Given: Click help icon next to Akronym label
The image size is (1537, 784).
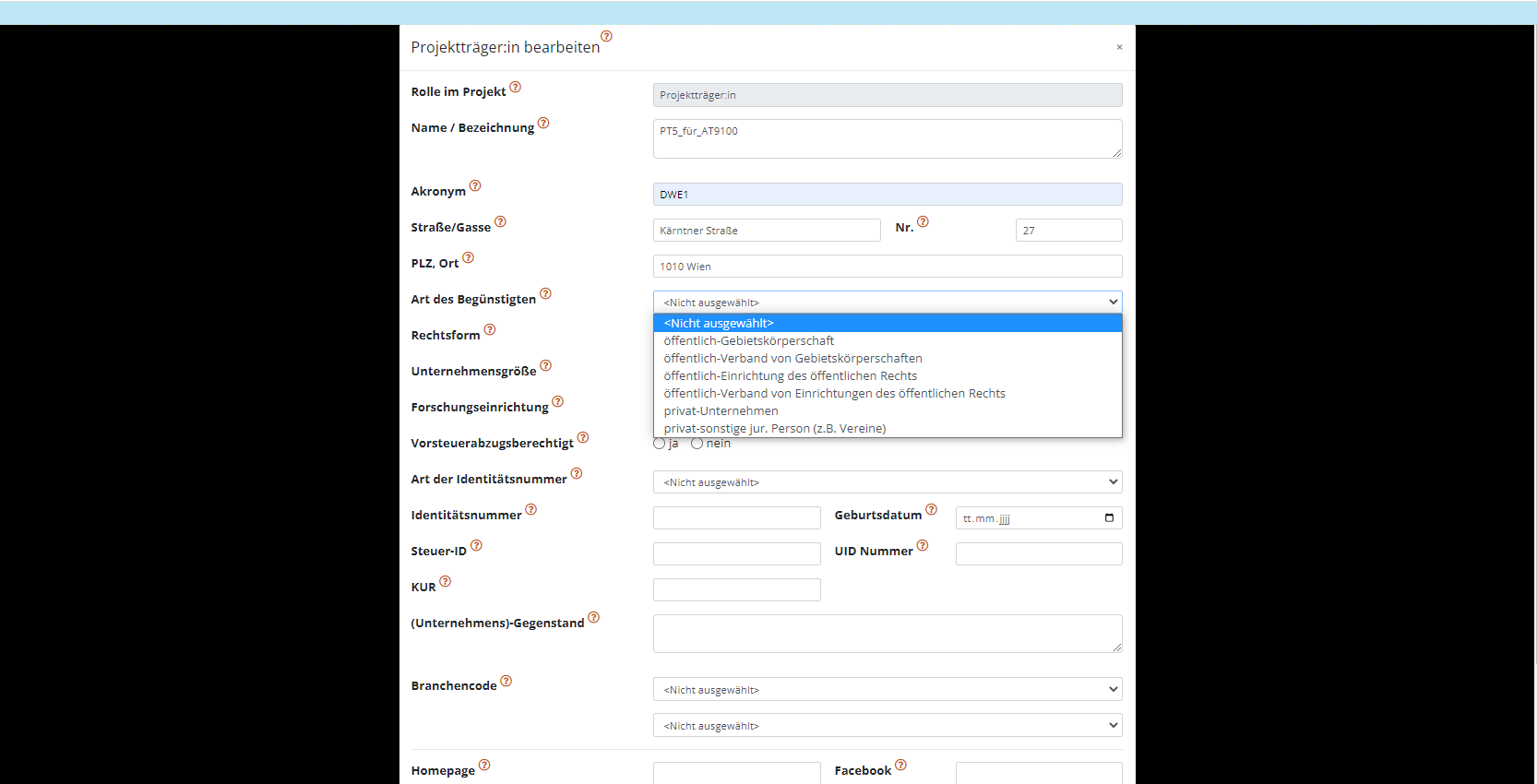Looking at the screenshot, I should [475, 185].
